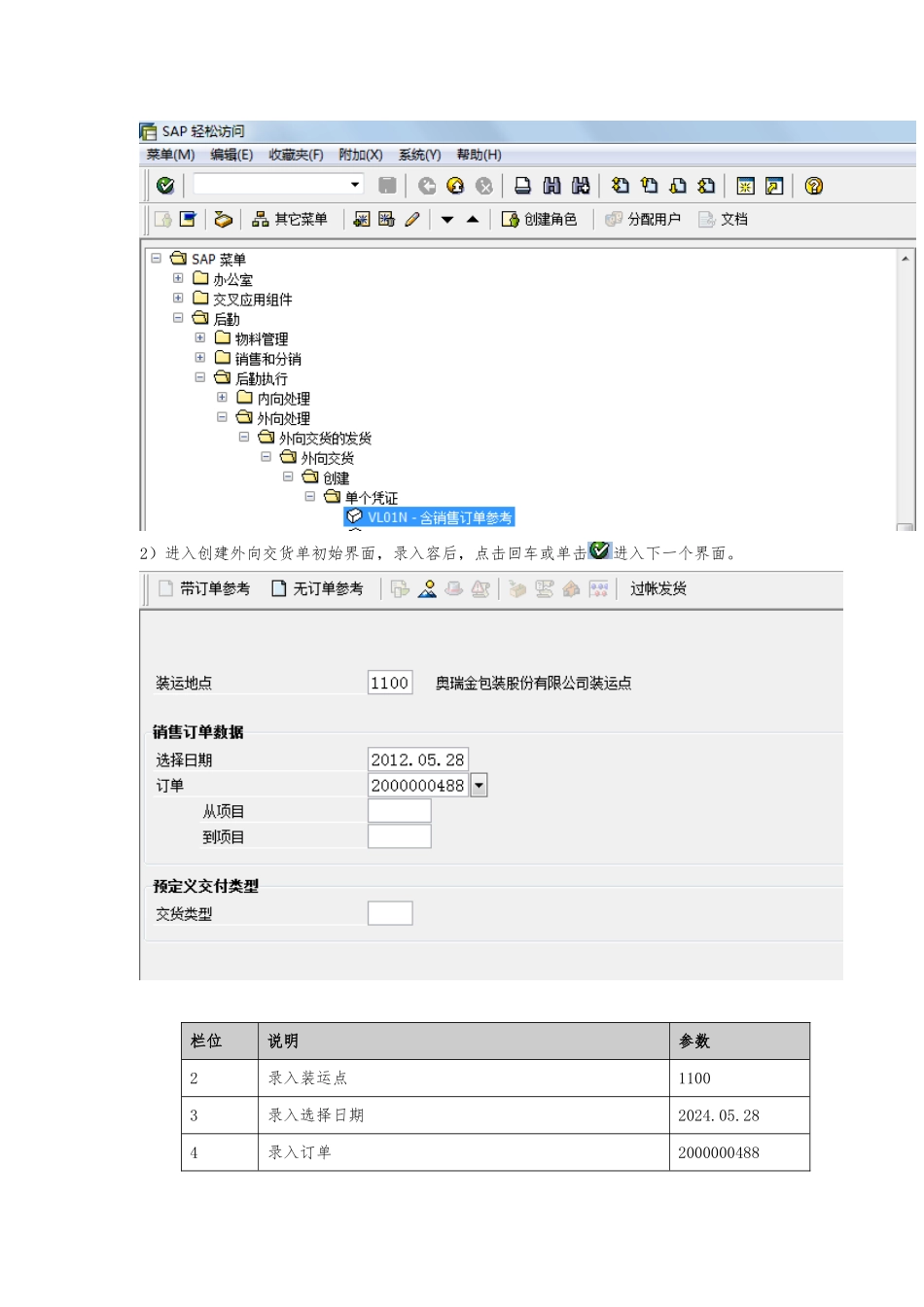Image resolution: width=924 pixels, height=1307 pixels.
Task: Click the person header details icon
Action: click(427, 588)
